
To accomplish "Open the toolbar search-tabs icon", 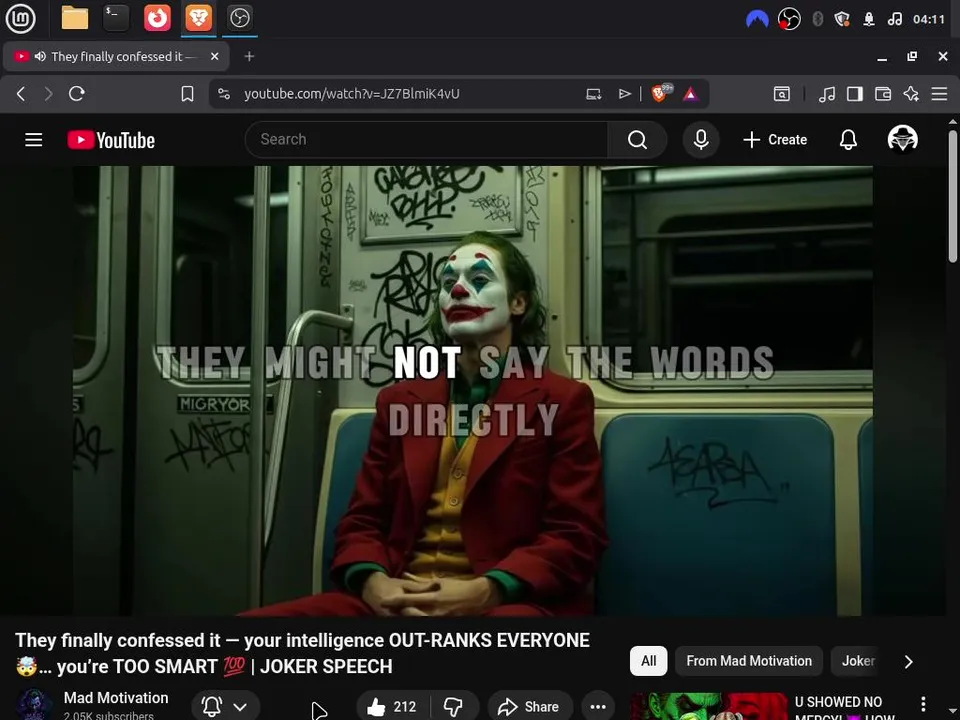I will click(782, 94).
